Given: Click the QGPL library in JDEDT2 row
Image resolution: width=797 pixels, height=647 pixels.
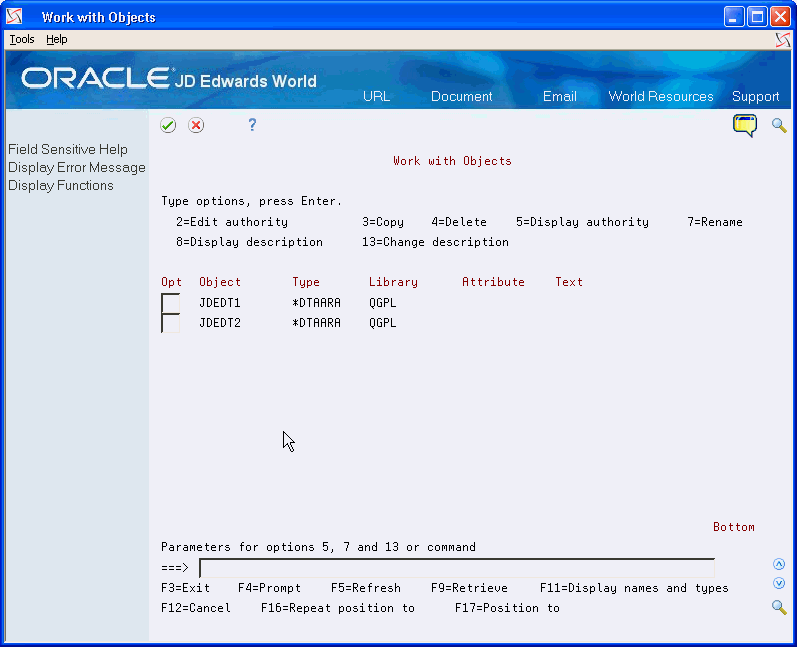Looking at the screenshot, I should (382, 323).
